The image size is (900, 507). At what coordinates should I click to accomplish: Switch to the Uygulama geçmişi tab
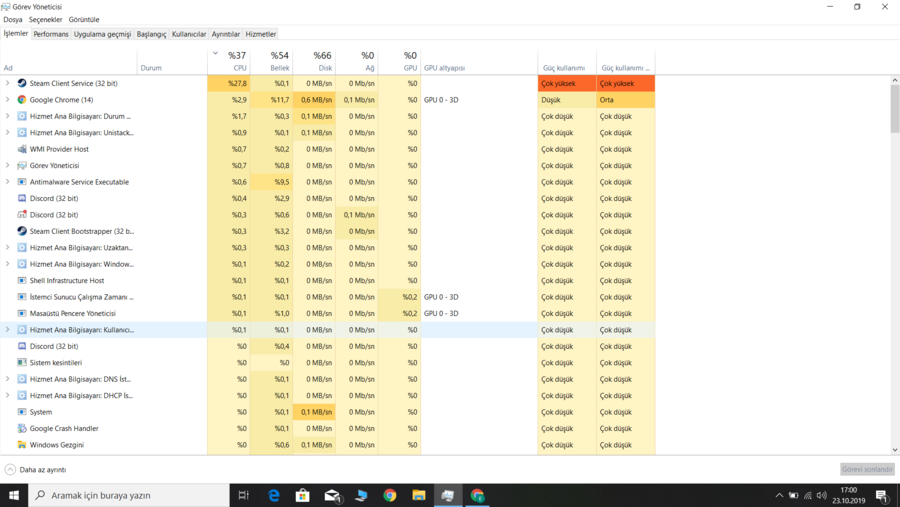(102, 34)
